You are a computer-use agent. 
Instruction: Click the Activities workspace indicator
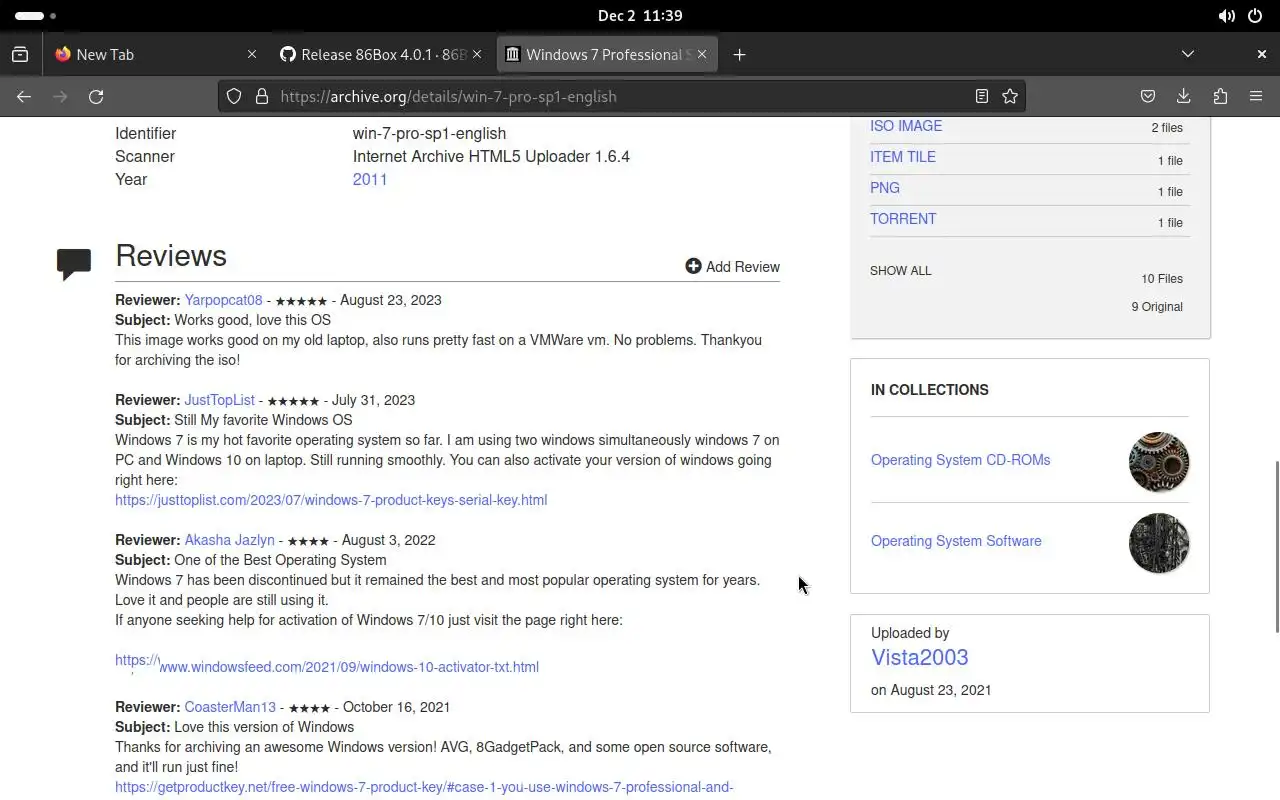point(36,16)
